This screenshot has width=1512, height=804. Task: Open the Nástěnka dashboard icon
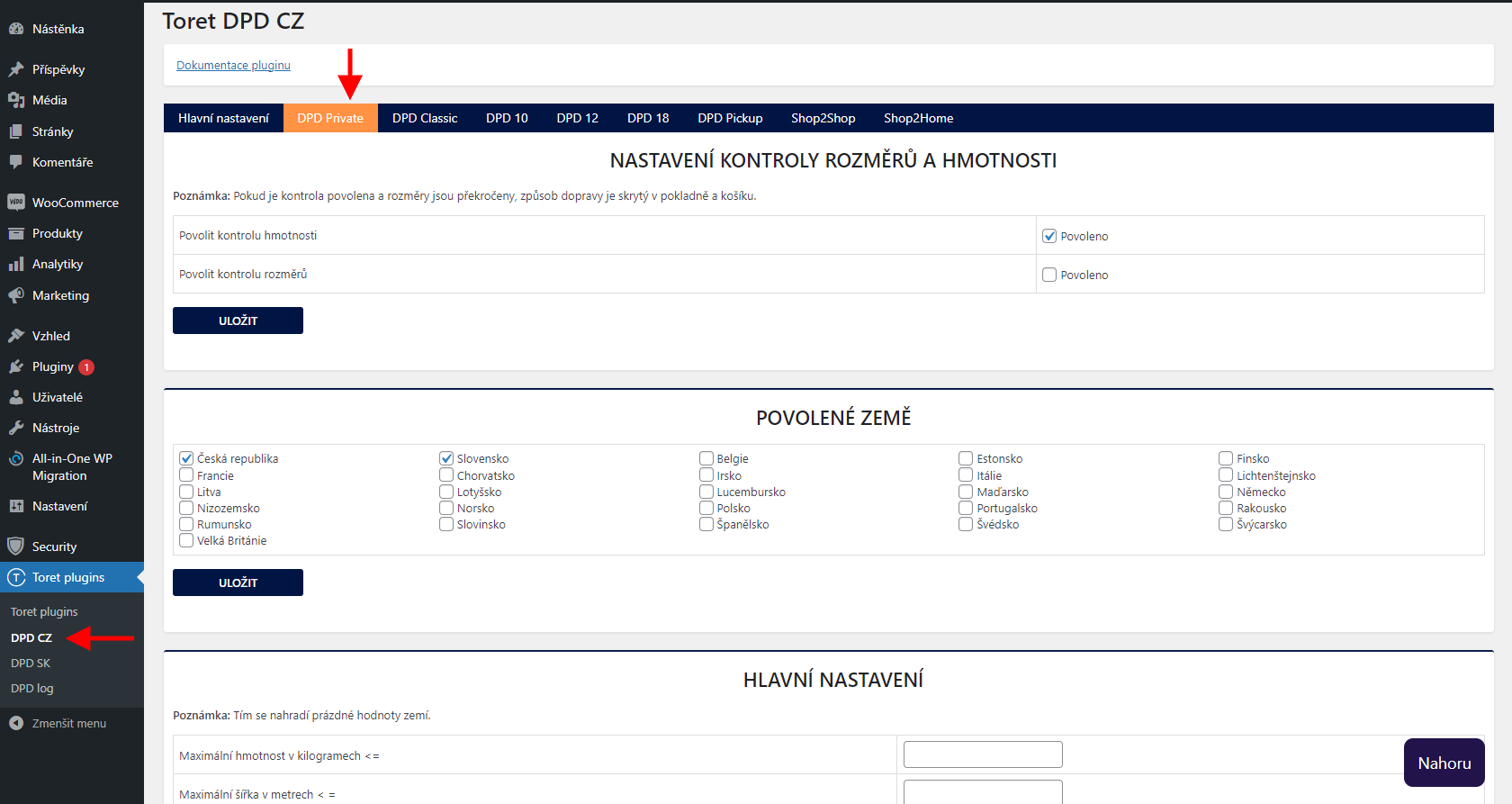pyautogui.click(x=16, y=29)
